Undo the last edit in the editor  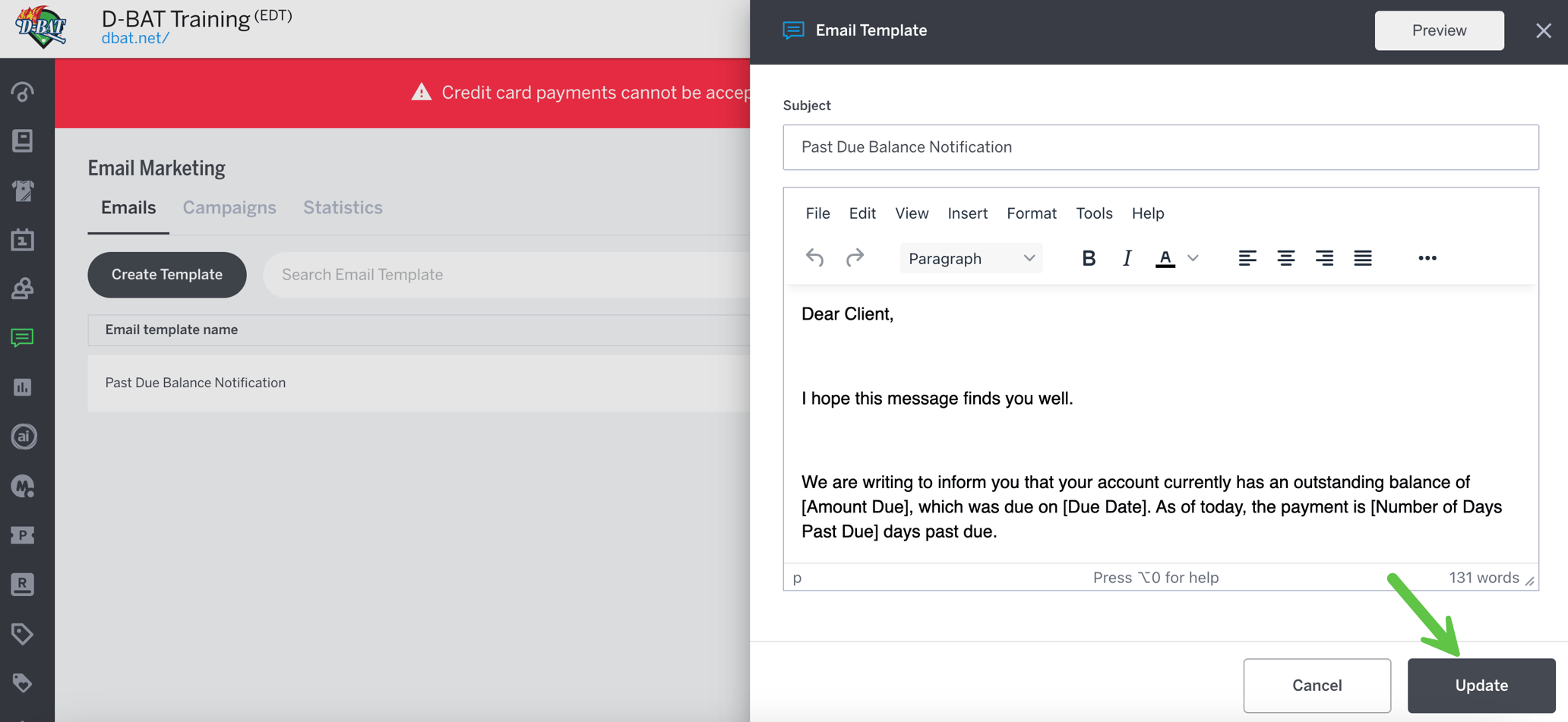pos(814,258)
